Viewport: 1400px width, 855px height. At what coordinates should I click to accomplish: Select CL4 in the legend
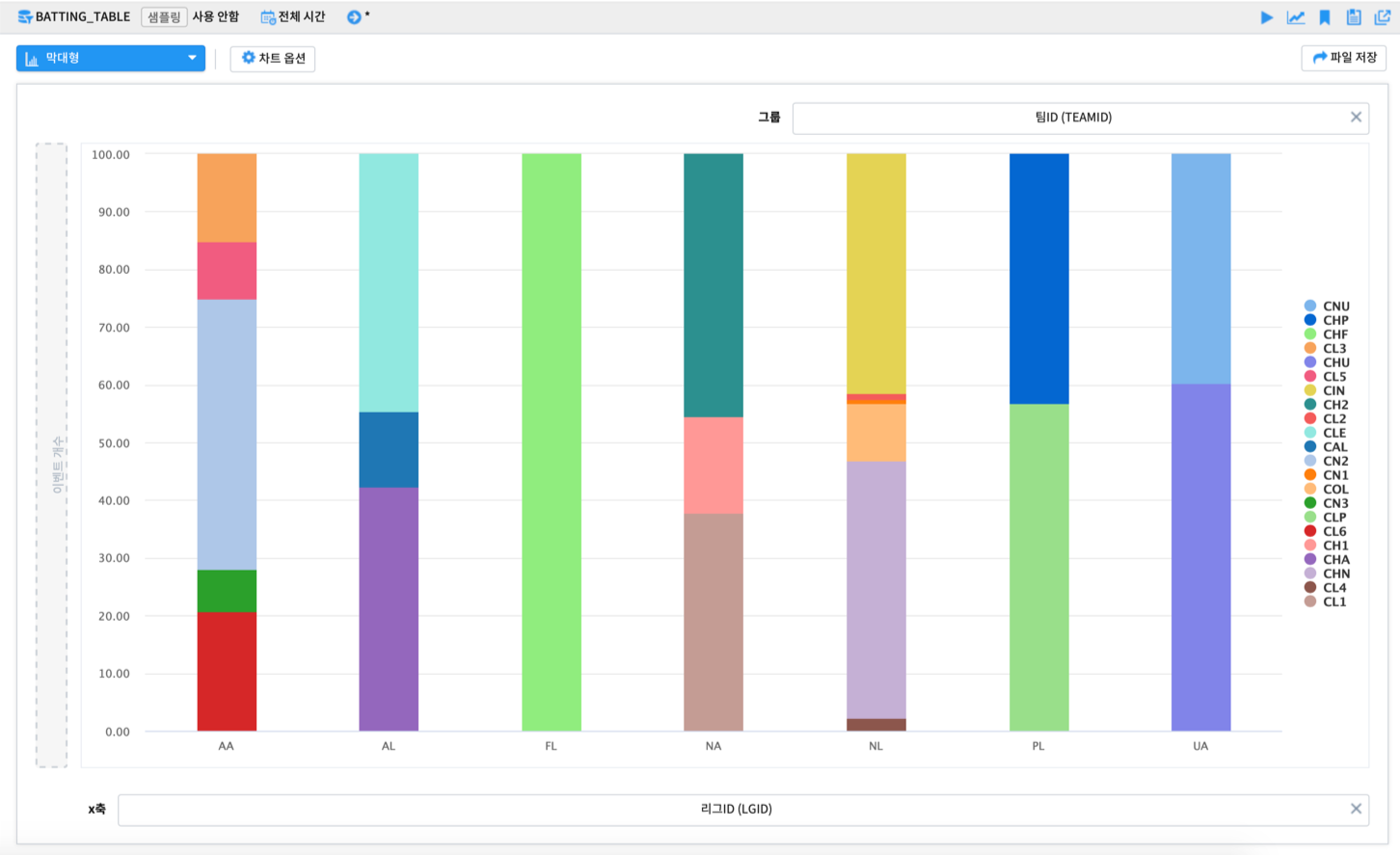pyautogui.click(x=1327, y=587)
